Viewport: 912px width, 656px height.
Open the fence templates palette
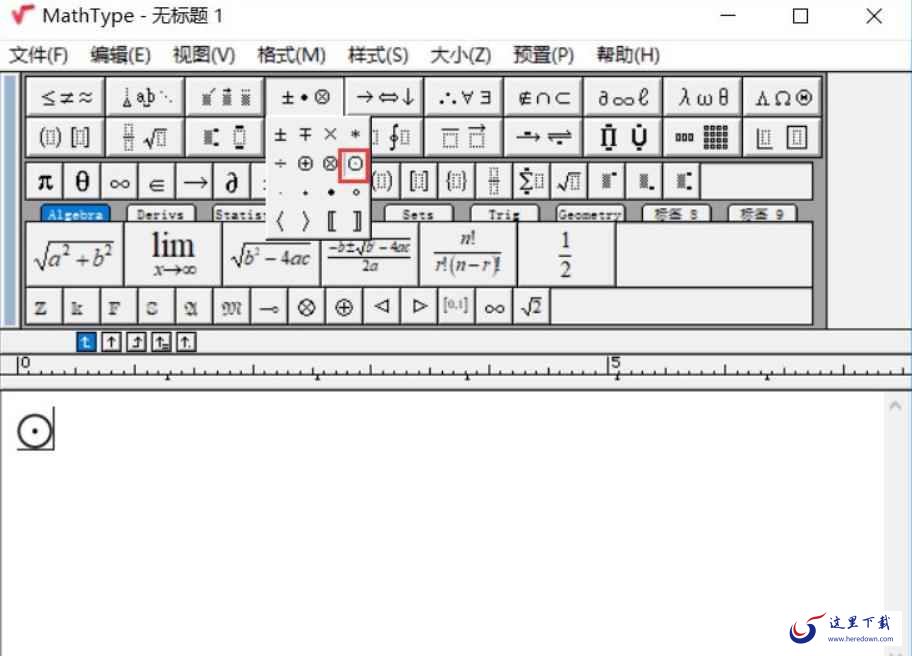coord(66,137)
